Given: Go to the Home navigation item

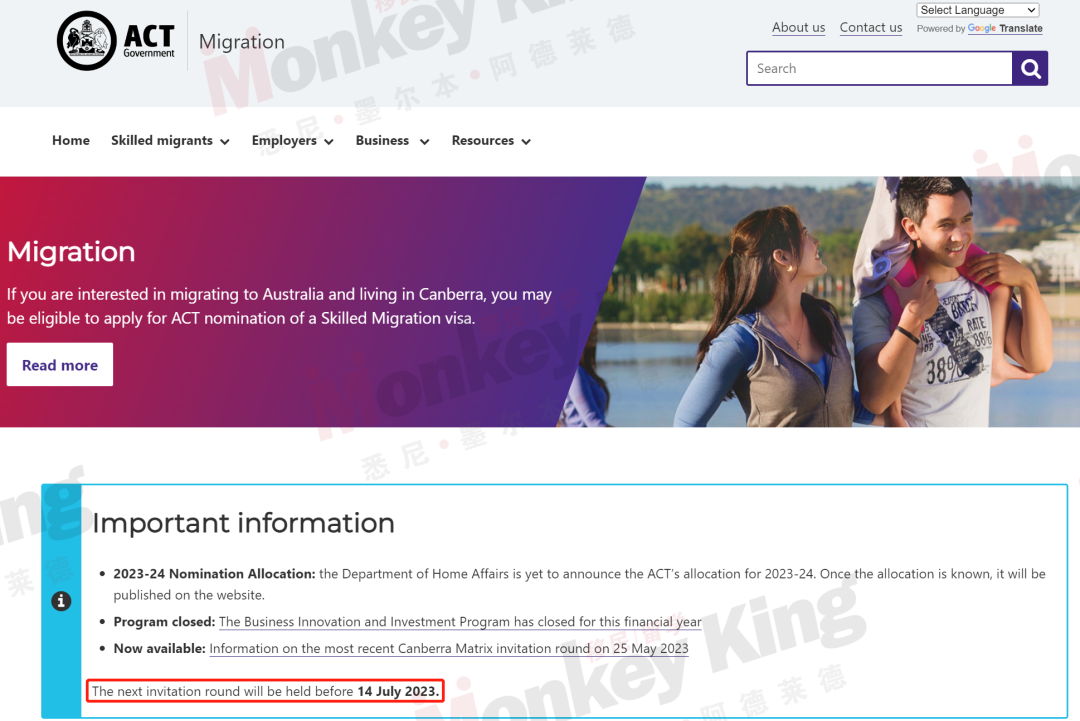Looking at the screenshot, I should coord(71,140).
